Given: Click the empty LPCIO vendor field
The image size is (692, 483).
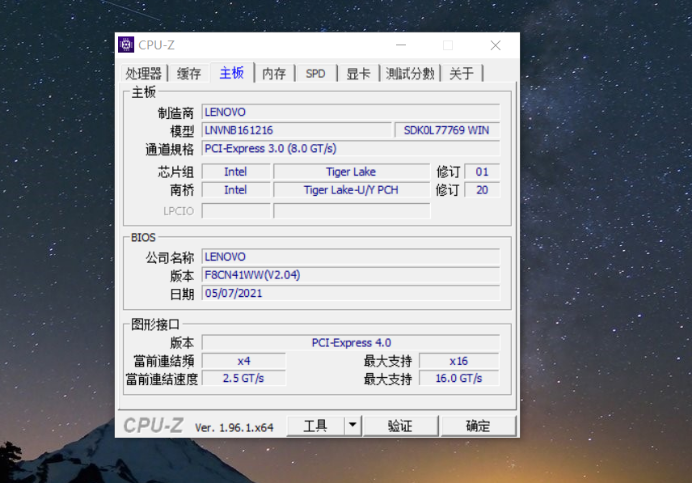Looking at the screenshot, I should coord(236,211).
